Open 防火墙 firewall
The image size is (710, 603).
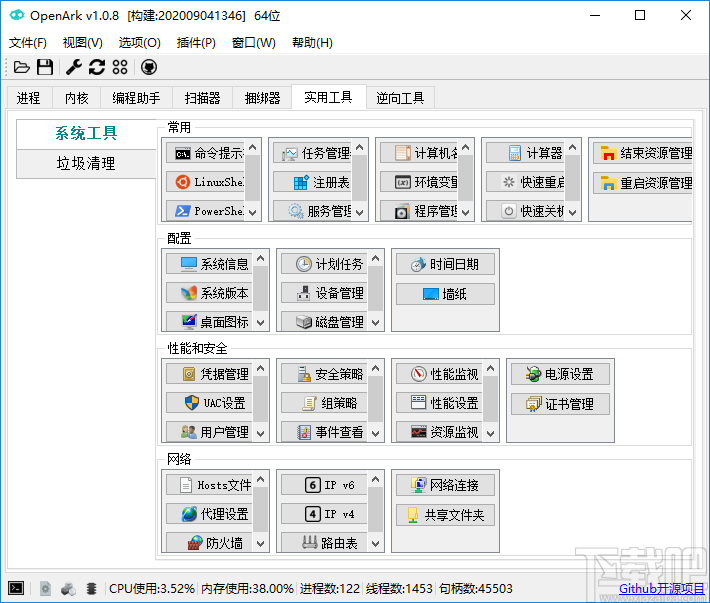click(x=209, y=542)
